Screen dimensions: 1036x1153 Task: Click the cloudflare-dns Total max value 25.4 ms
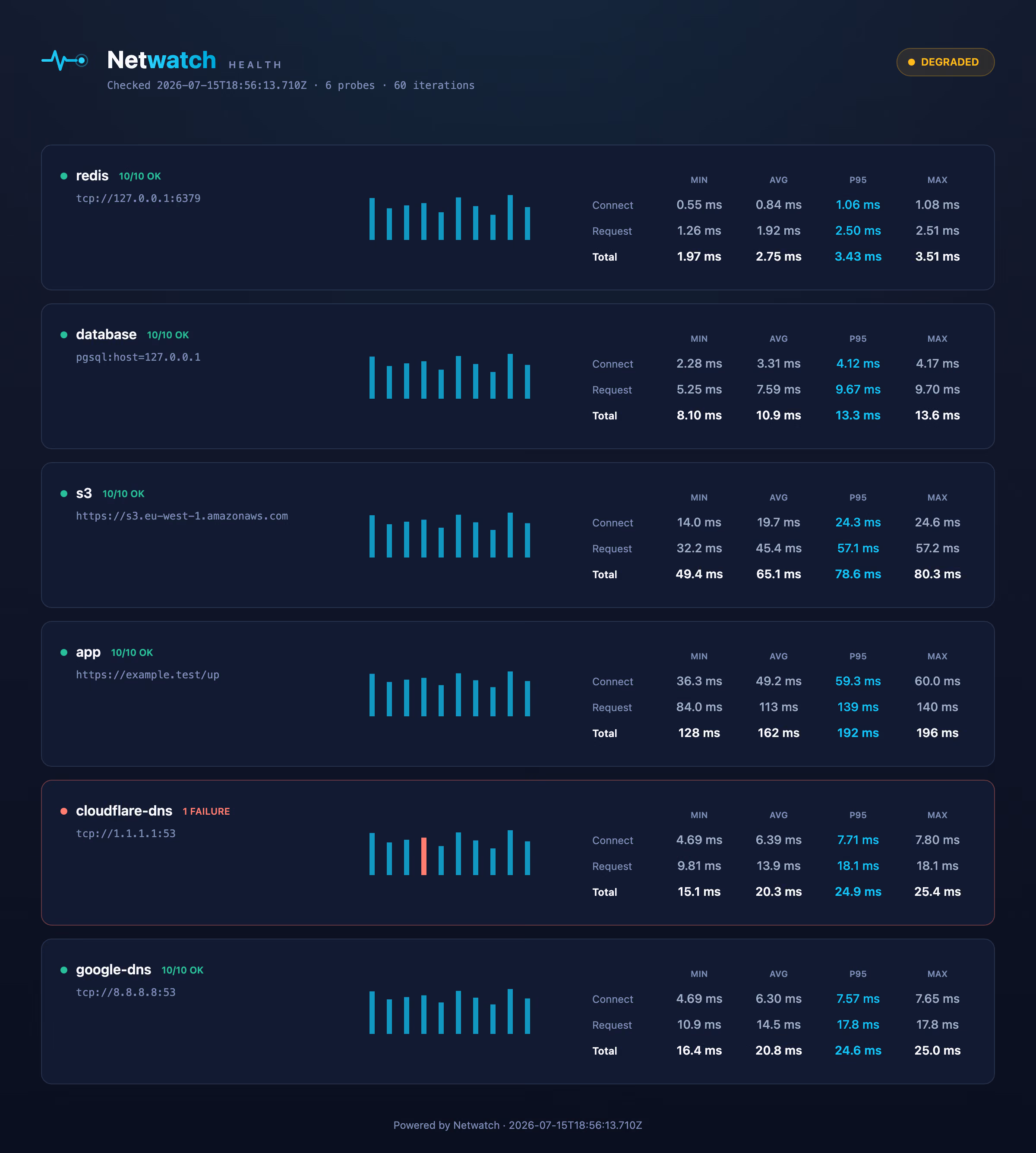click(938, 892)
